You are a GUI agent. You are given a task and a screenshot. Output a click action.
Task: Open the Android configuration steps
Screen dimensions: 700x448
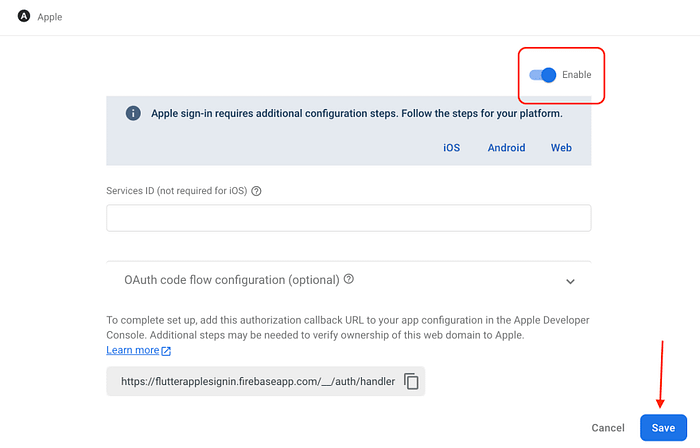tap(506, 148)
